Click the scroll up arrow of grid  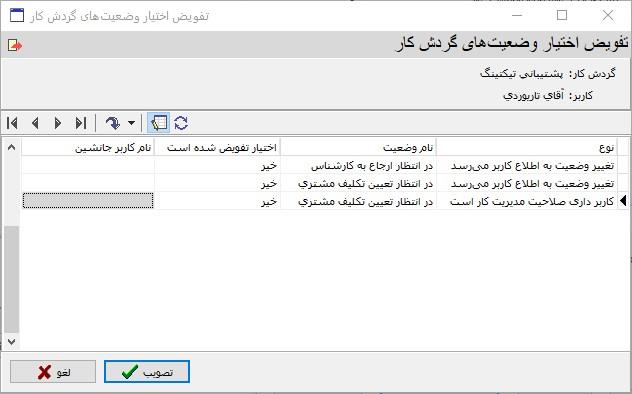(x=11, y=147)
